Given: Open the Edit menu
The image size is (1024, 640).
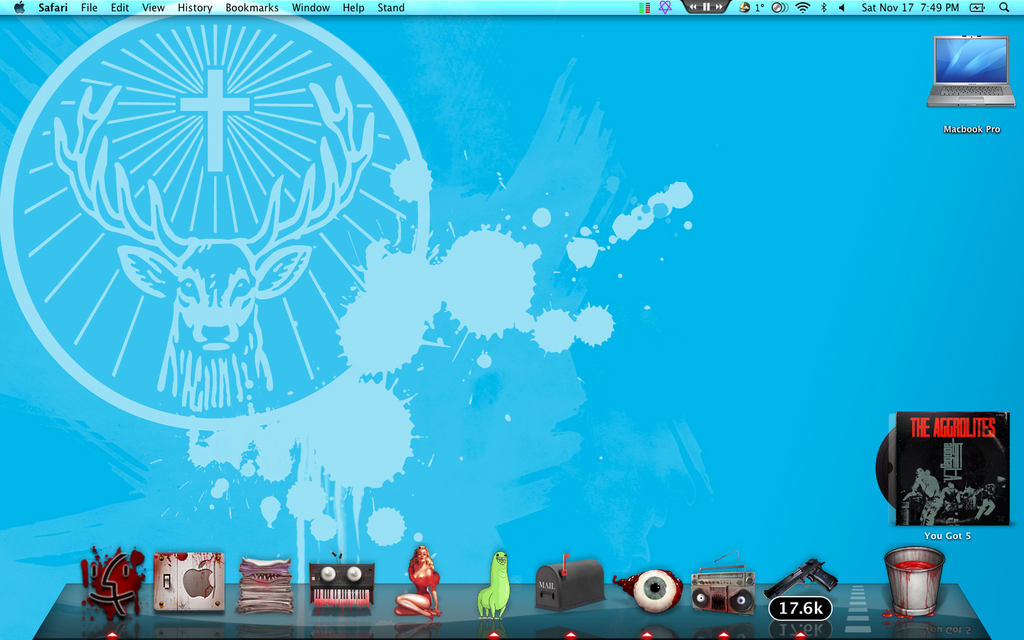Looking at the screenshot, I should (x=120, y=8).
